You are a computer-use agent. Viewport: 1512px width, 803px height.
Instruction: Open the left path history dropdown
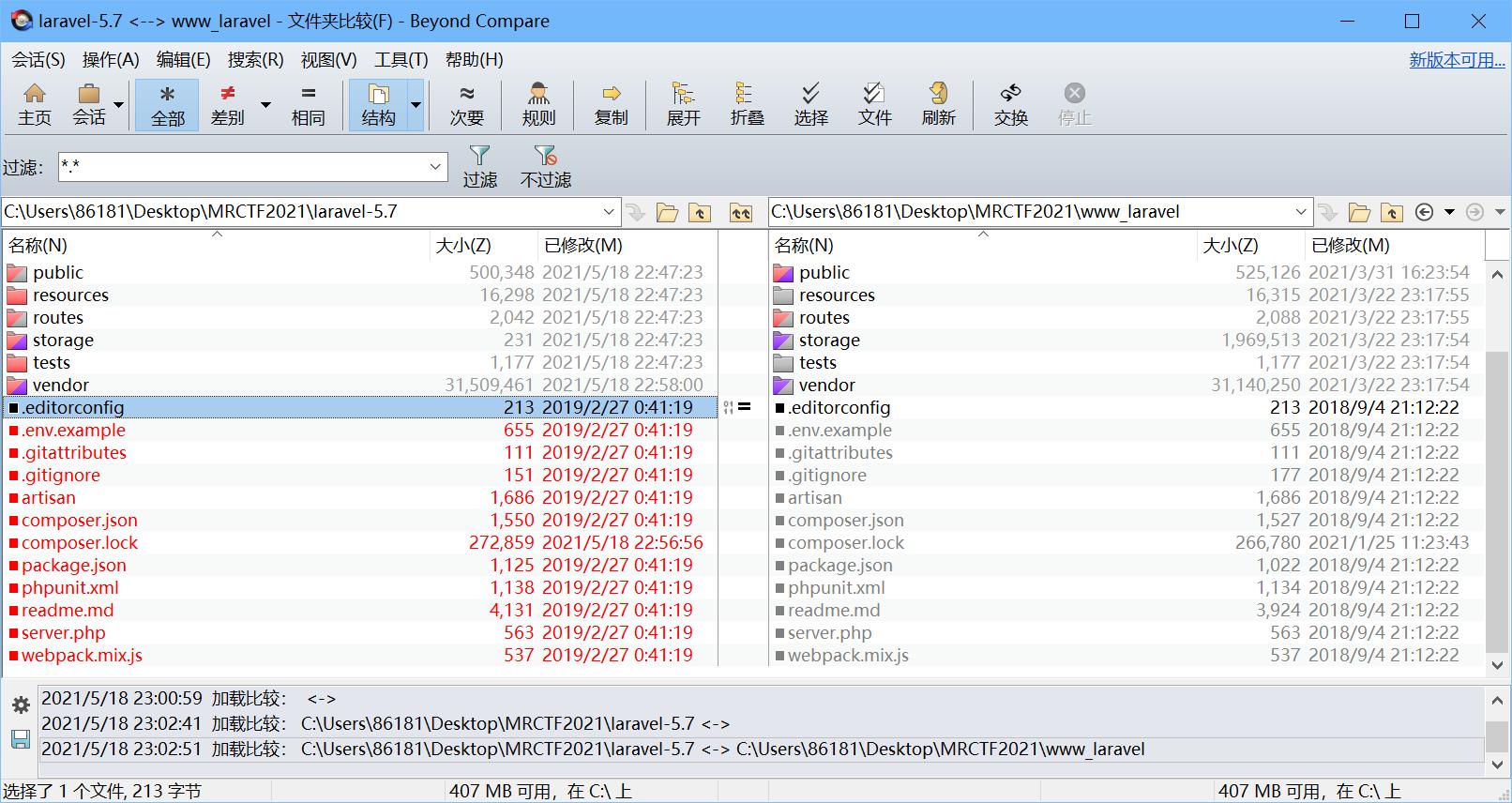click(x=609, y=212)
